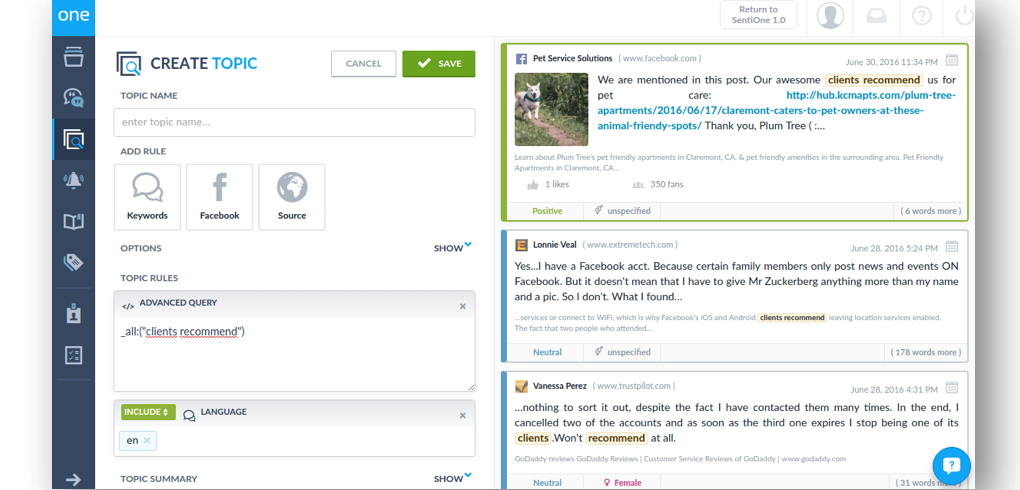
Task: Add a Source rule with globe icon
Action: coord(292,197)
